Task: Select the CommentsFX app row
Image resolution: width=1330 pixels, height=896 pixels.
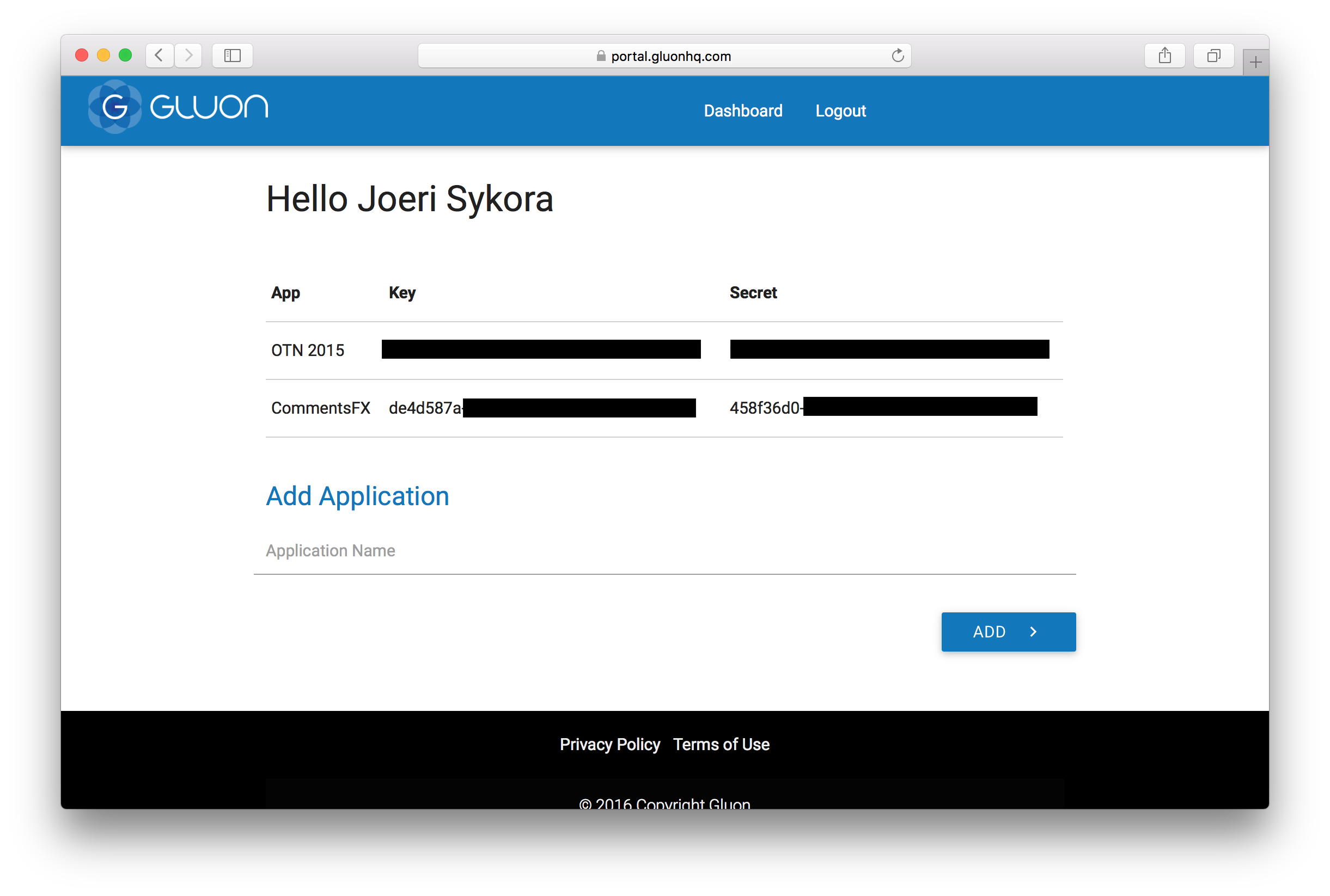Action: [321, 407]
